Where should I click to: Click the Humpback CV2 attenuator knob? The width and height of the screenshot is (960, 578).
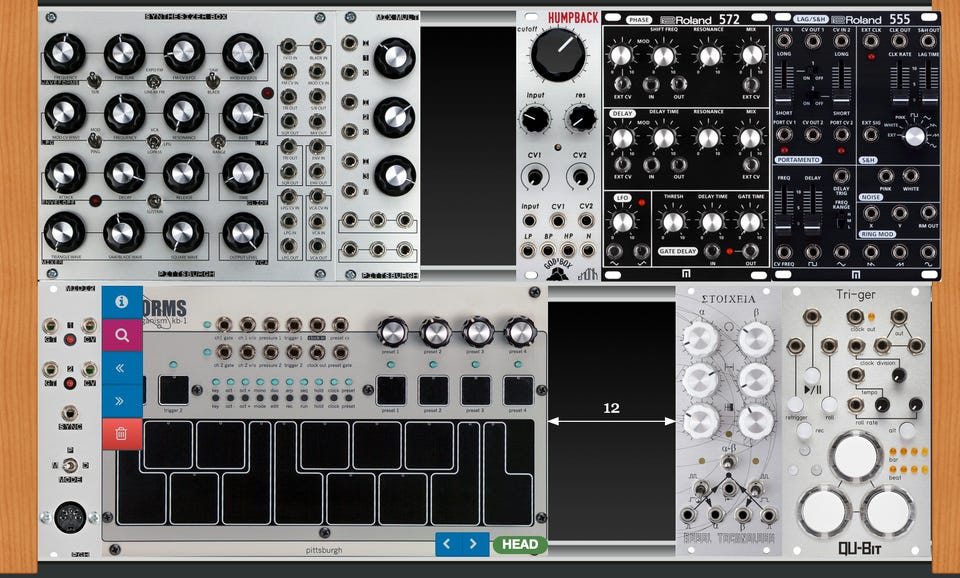[580, 177]
